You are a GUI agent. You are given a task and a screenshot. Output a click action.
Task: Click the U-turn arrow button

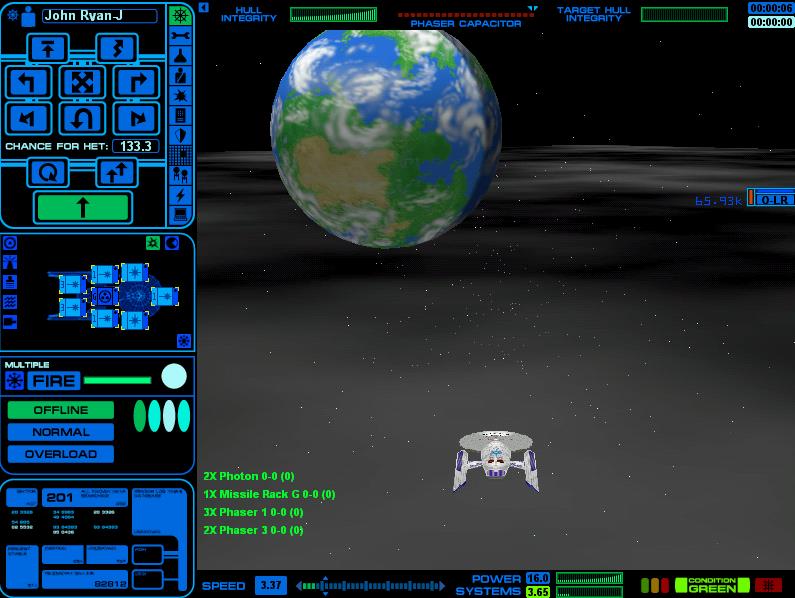(x=82, y=118)
